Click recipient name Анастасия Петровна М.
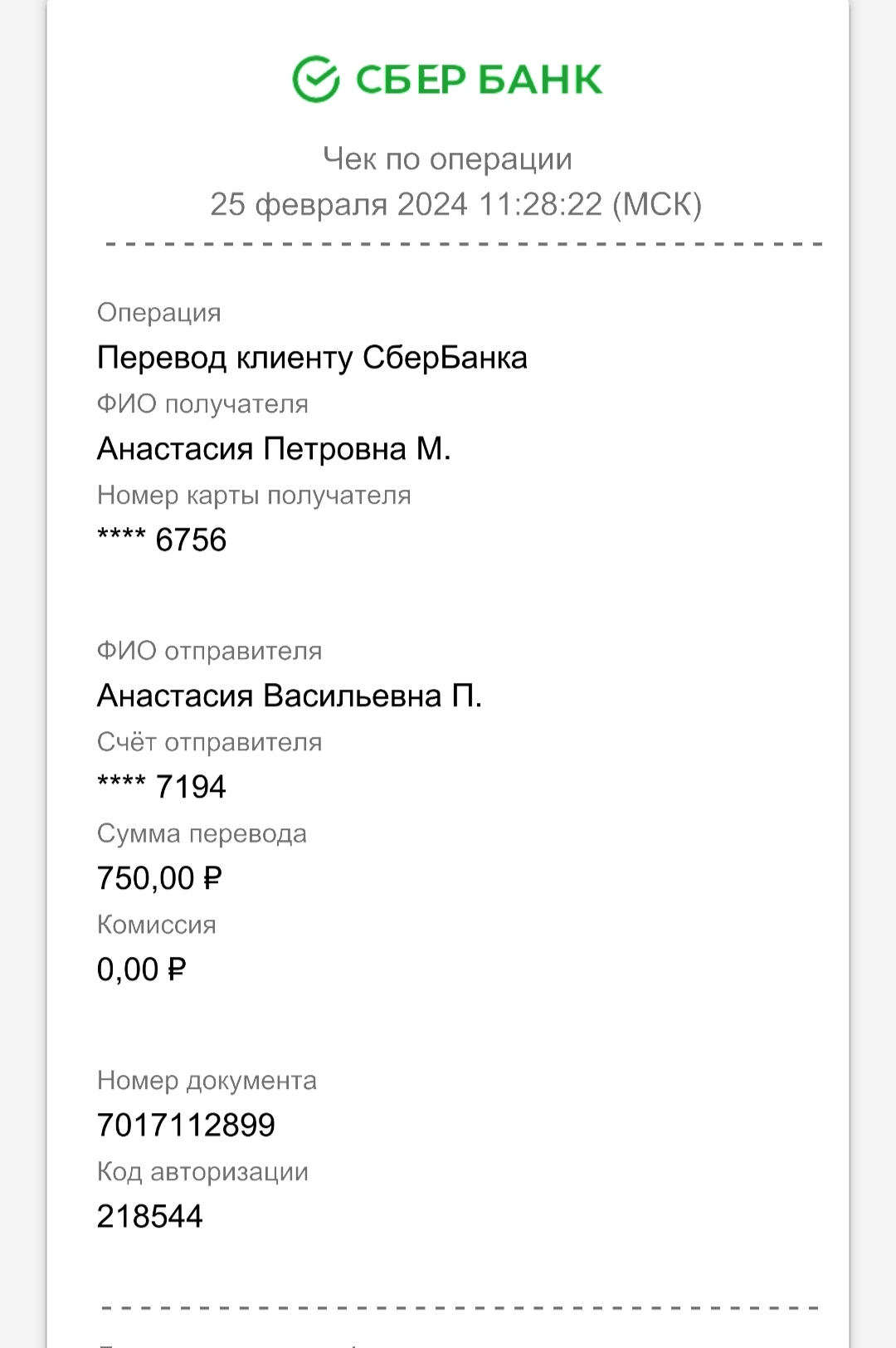 coord(274,449)
